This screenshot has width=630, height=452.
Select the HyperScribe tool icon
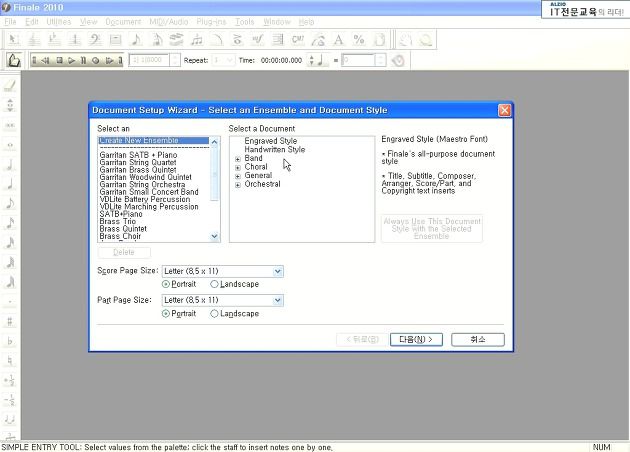click(177, 40)
